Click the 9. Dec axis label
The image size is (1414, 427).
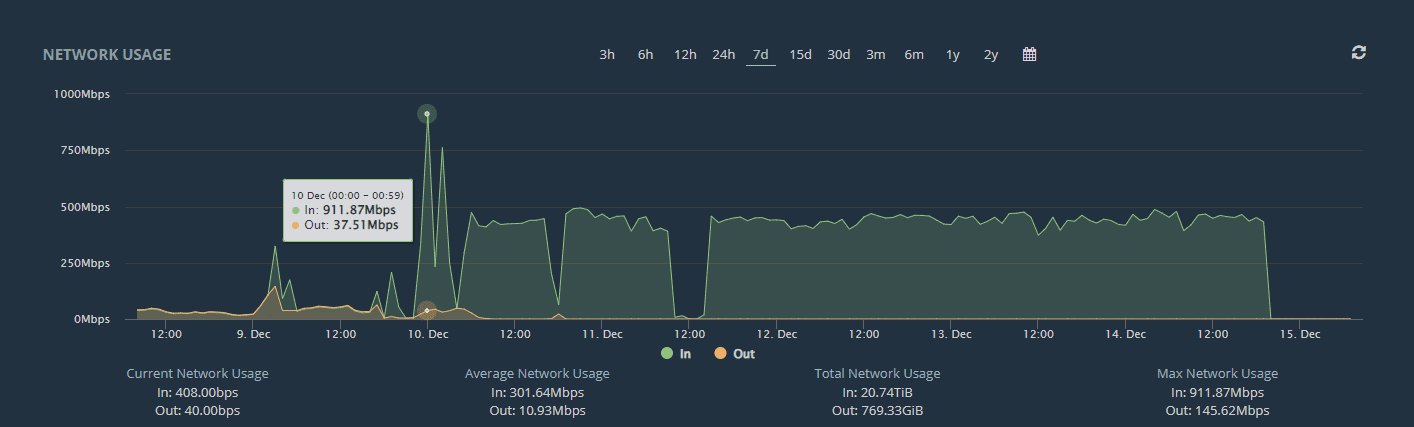[x=253, y=333]
